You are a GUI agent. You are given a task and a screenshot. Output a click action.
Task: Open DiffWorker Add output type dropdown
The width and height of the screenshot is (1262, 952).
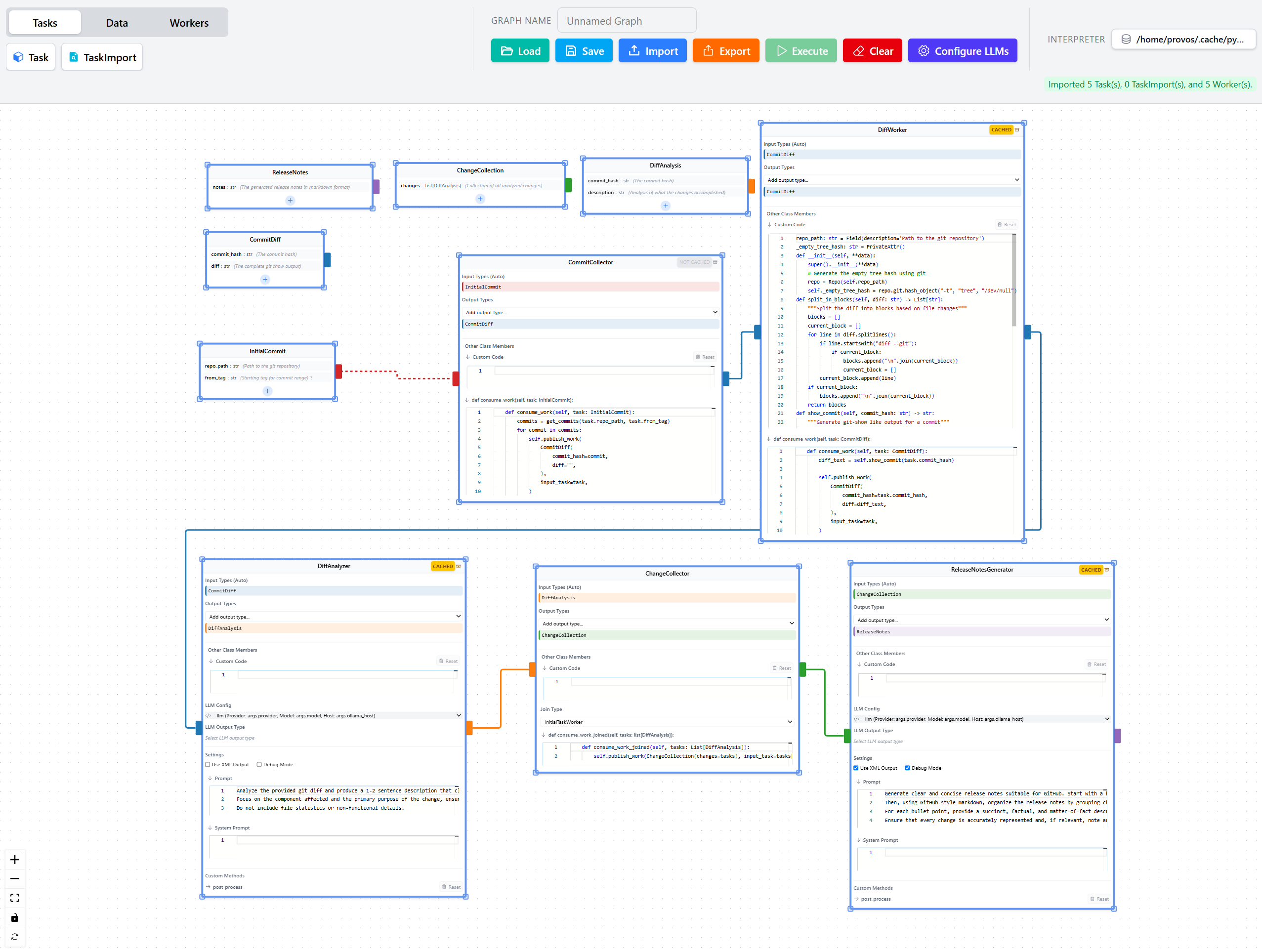click(x=893, y=180)
